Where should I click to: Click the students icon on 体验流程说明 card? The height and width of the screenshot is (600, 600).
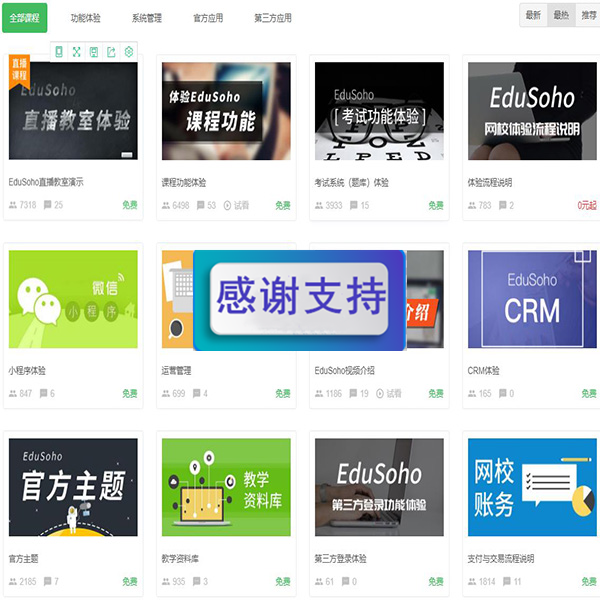[472, 206]
